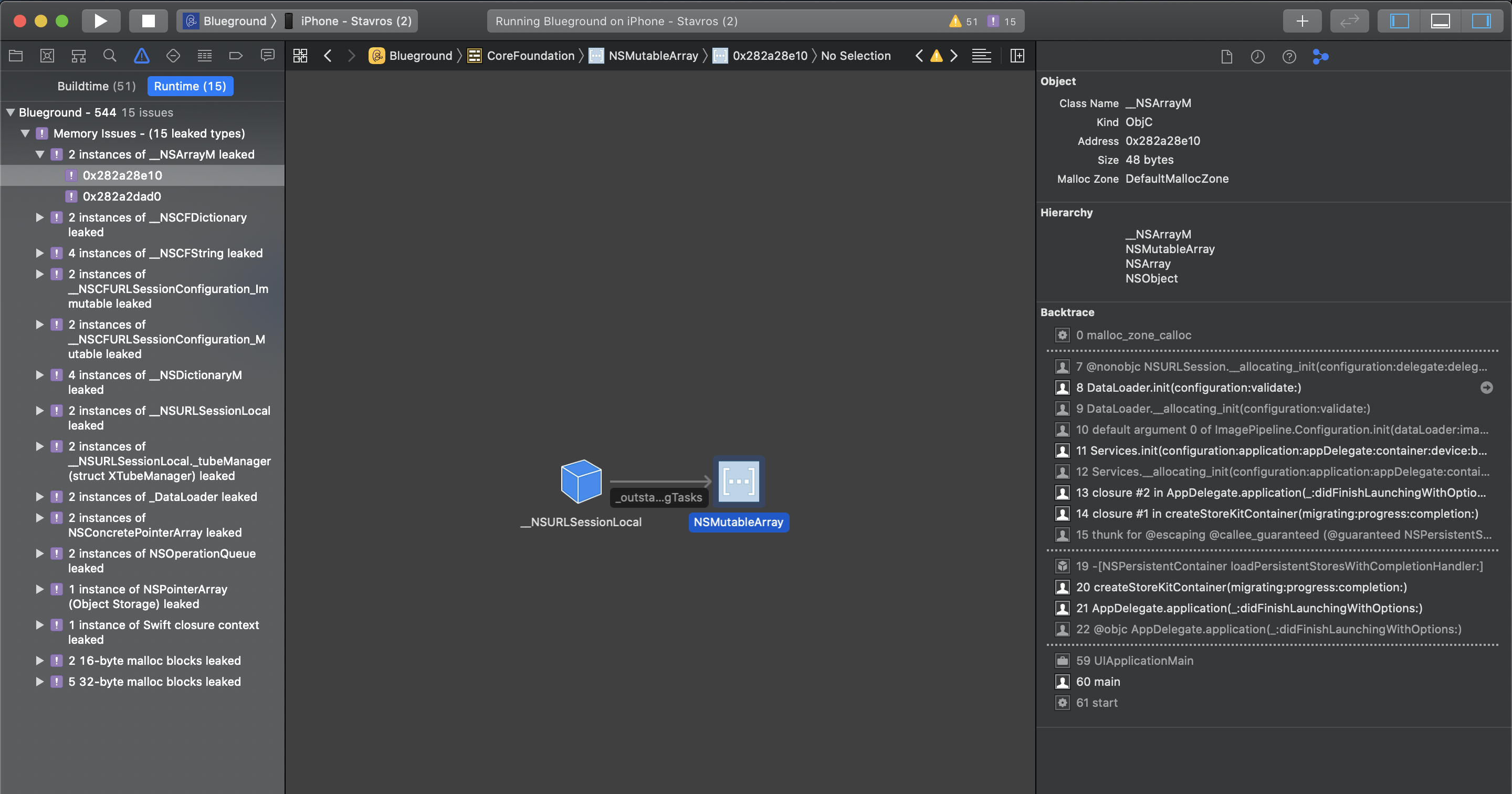This screenshot has width=1512, height=794.
Task: Show related items grid icon above canvas
Action: [x=300, y=55]
